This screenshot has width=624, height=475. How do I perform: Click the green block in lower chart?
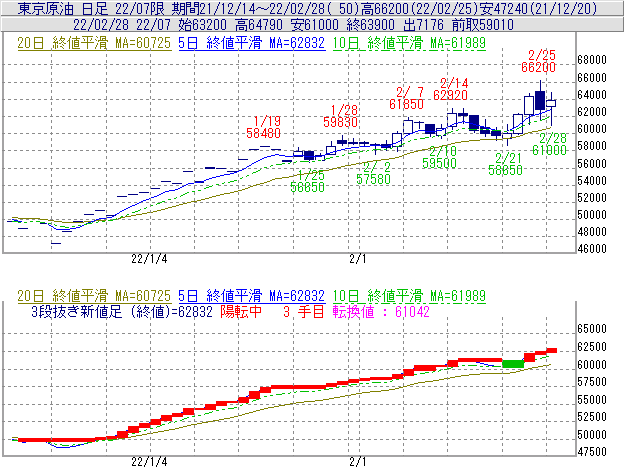[513, 364]
